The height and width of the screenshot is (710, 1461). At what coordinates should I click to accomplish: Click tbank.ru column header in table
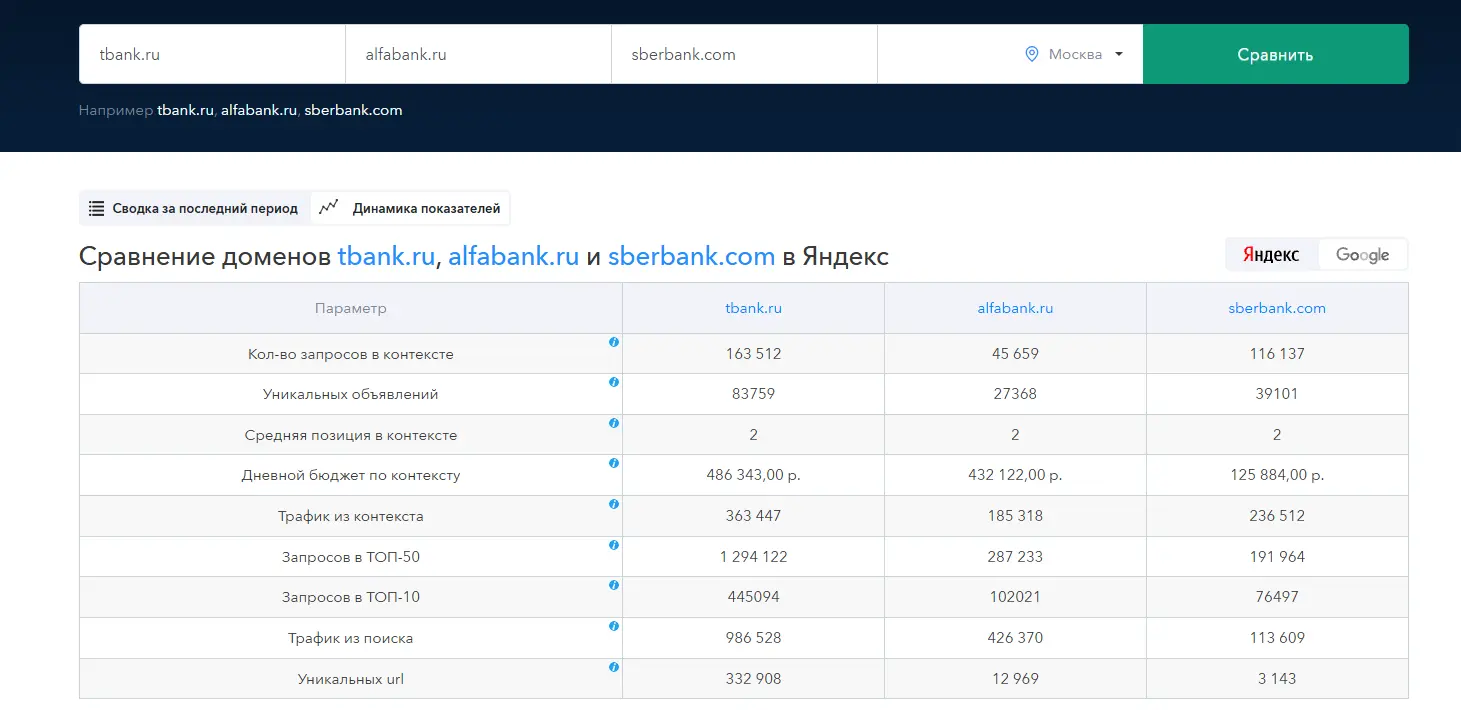[753, 308]
